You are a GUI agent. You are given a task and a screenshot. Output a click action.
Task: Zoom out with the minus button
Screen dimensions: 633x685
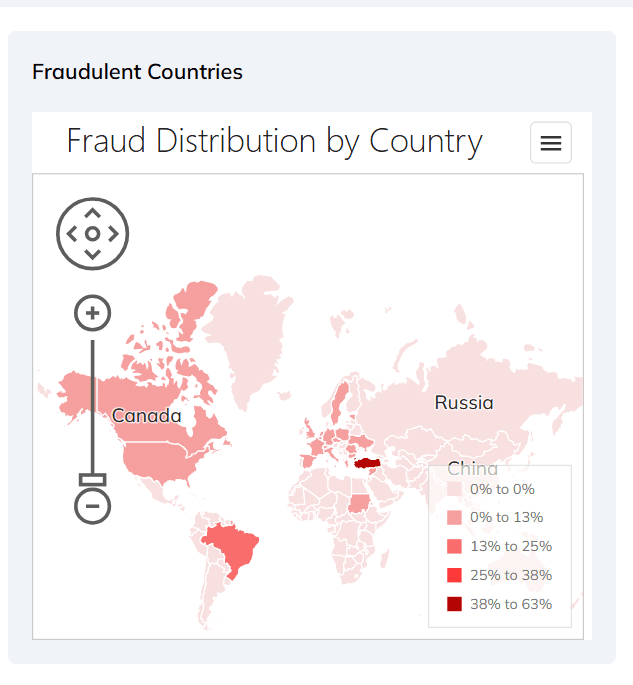click(x=93, y=506)
